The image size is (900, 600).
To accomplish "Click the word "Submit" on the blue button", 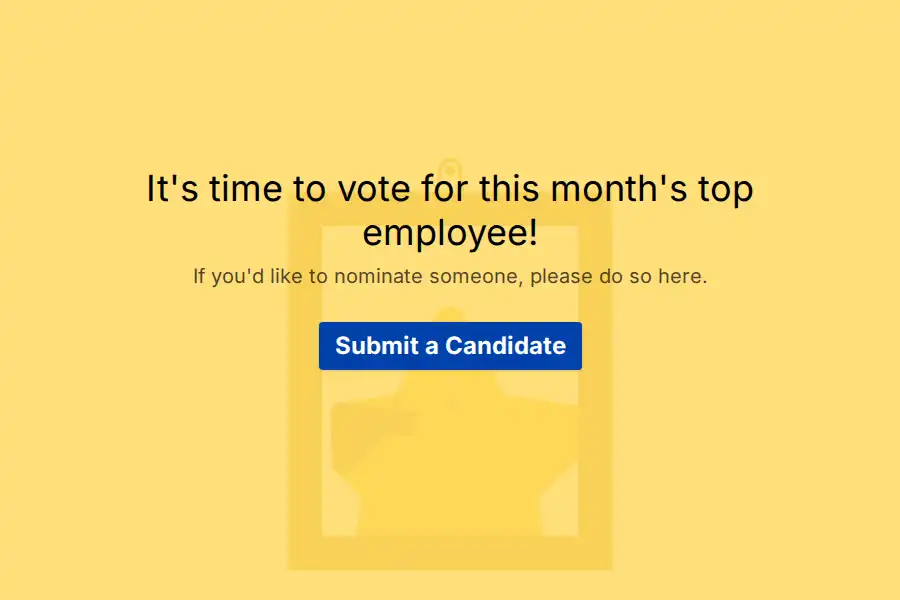I will pos(377,346).
